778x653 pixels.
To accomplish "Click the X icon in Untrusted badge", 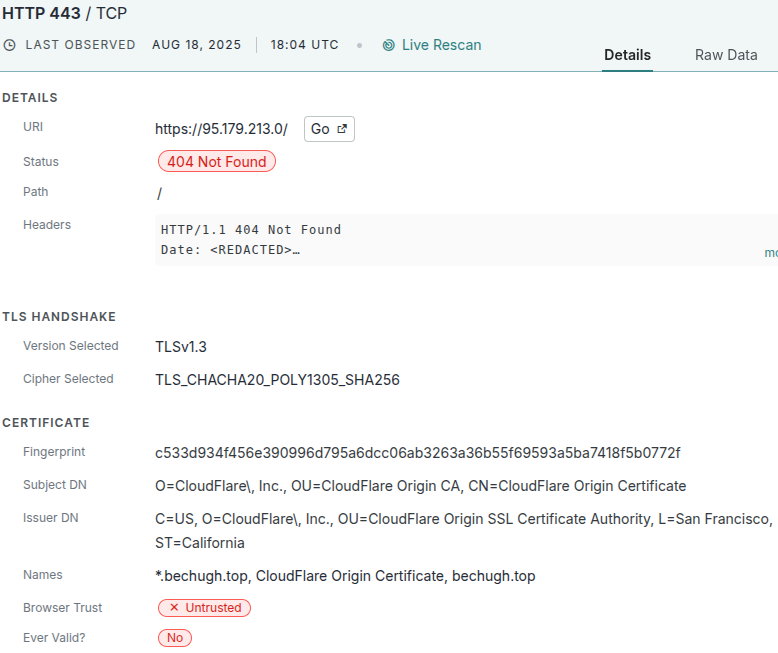I will click(x=174, y=608).
